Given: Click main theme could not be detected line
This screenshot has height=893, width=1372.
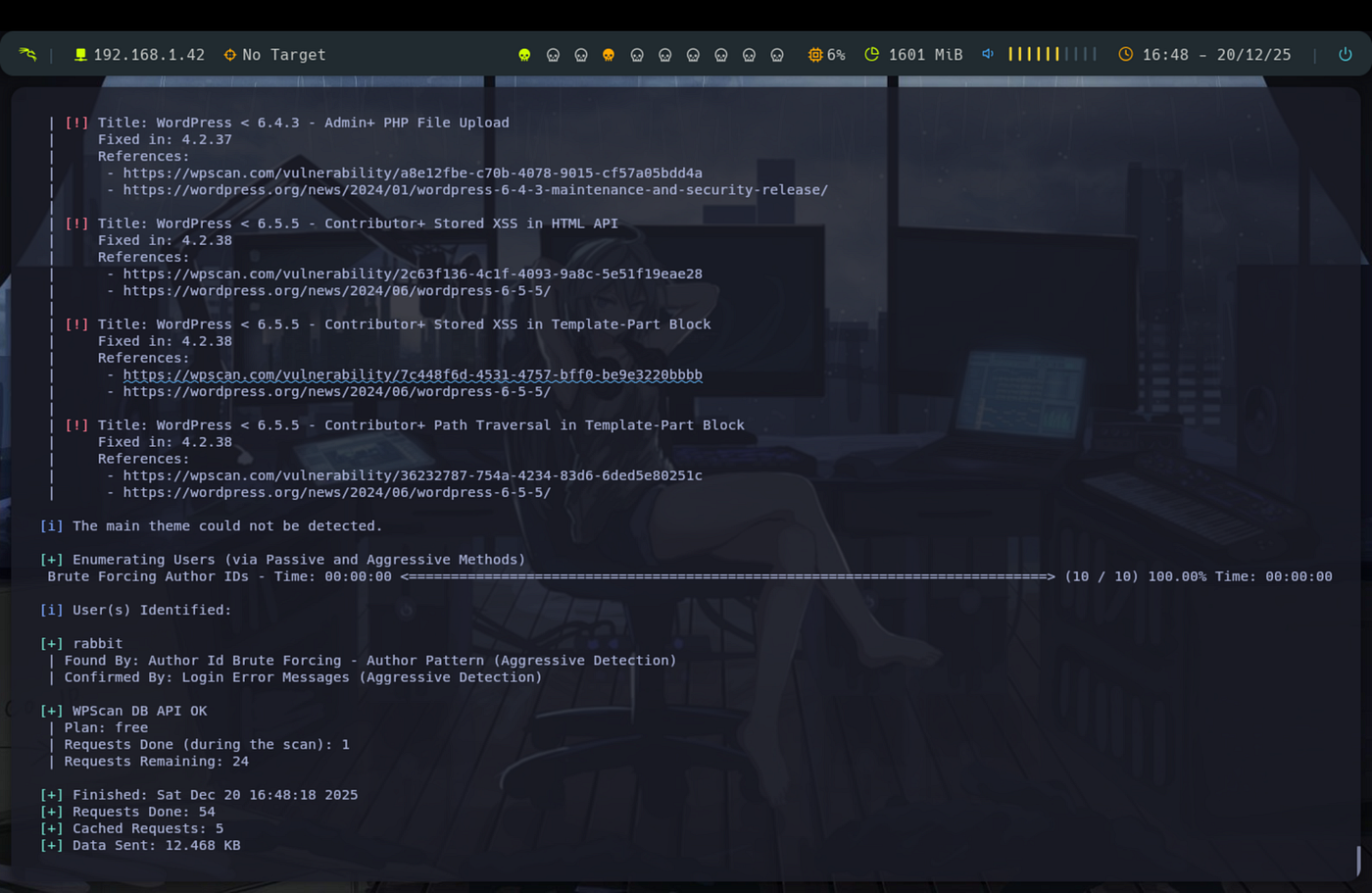Looking at the screenshot, I should (211, 526).
